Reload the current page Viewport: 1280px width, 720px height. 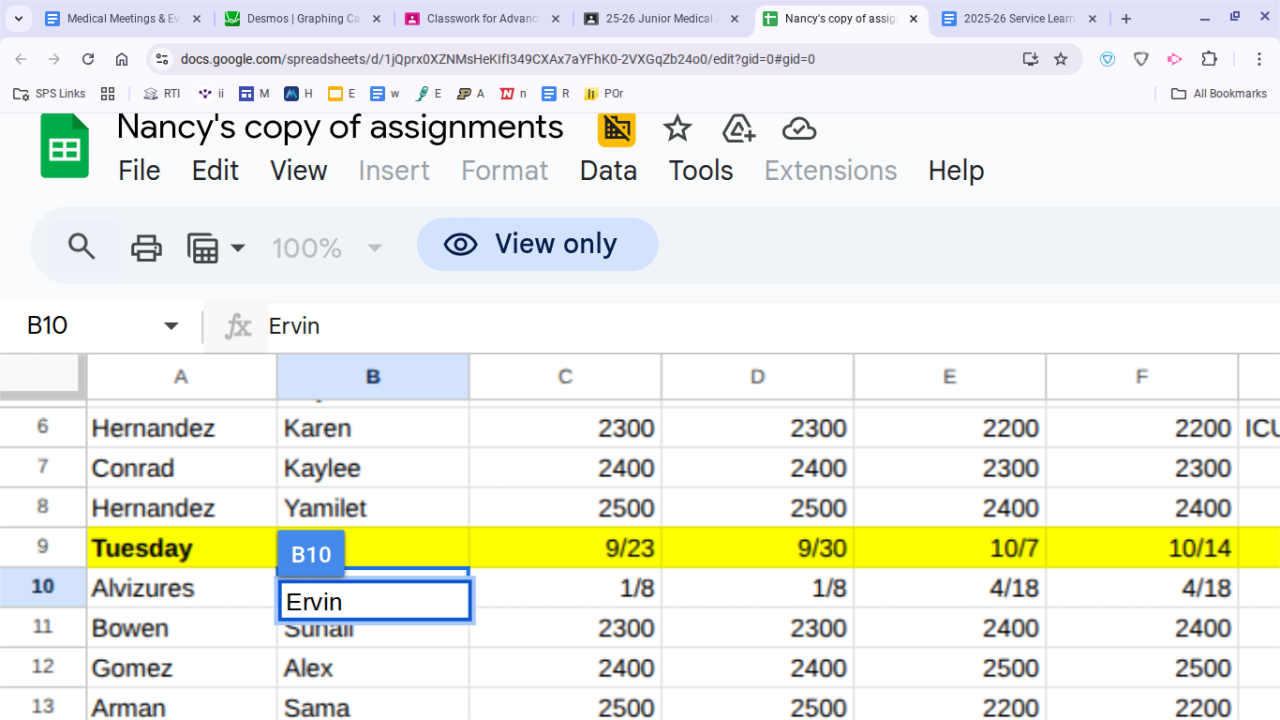click(88, 59)
